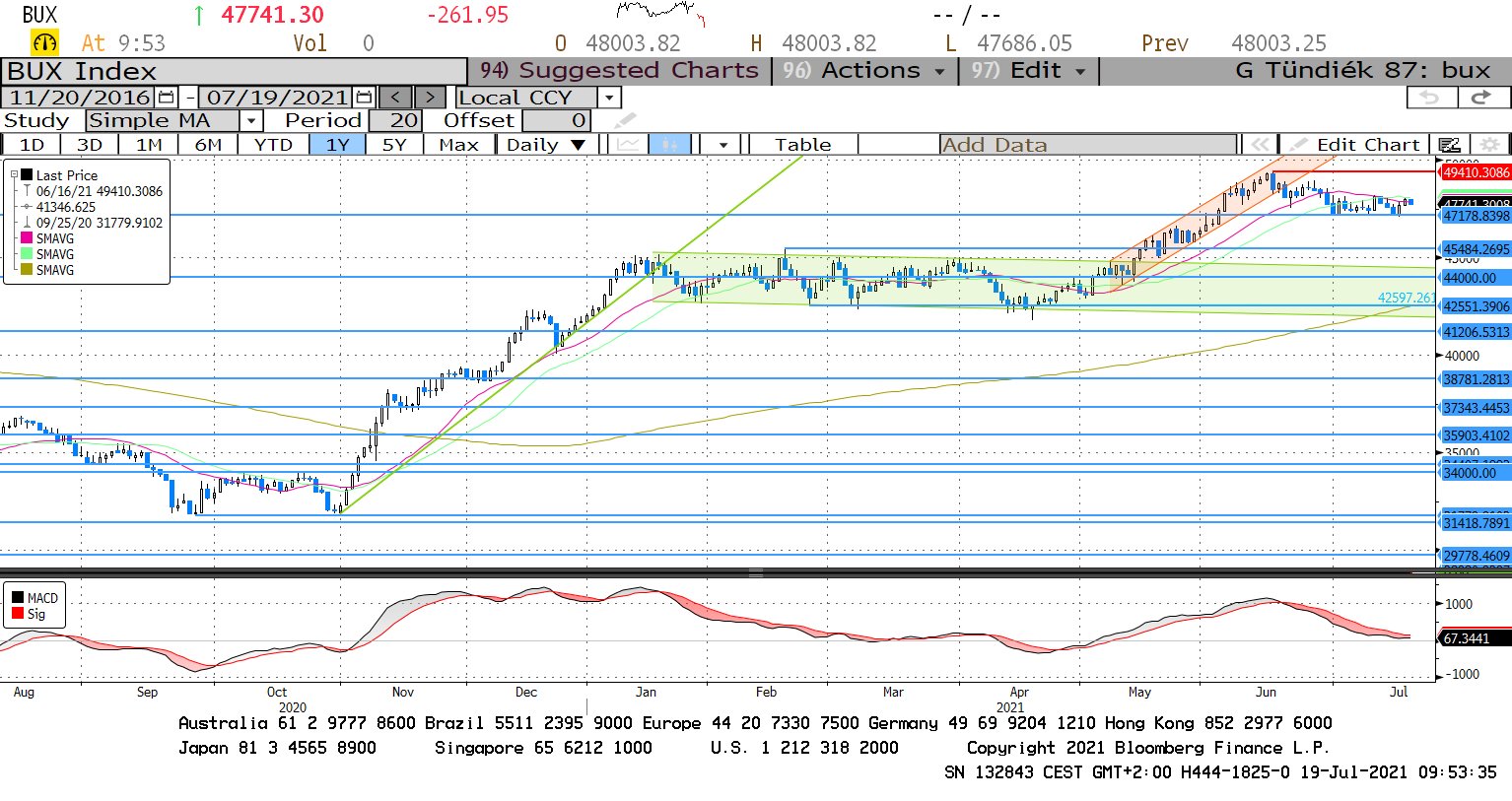This screenshot has width=1512, height=801.
Task: Click the 42551.3906 price level label
Action: tap(1476, 306)
